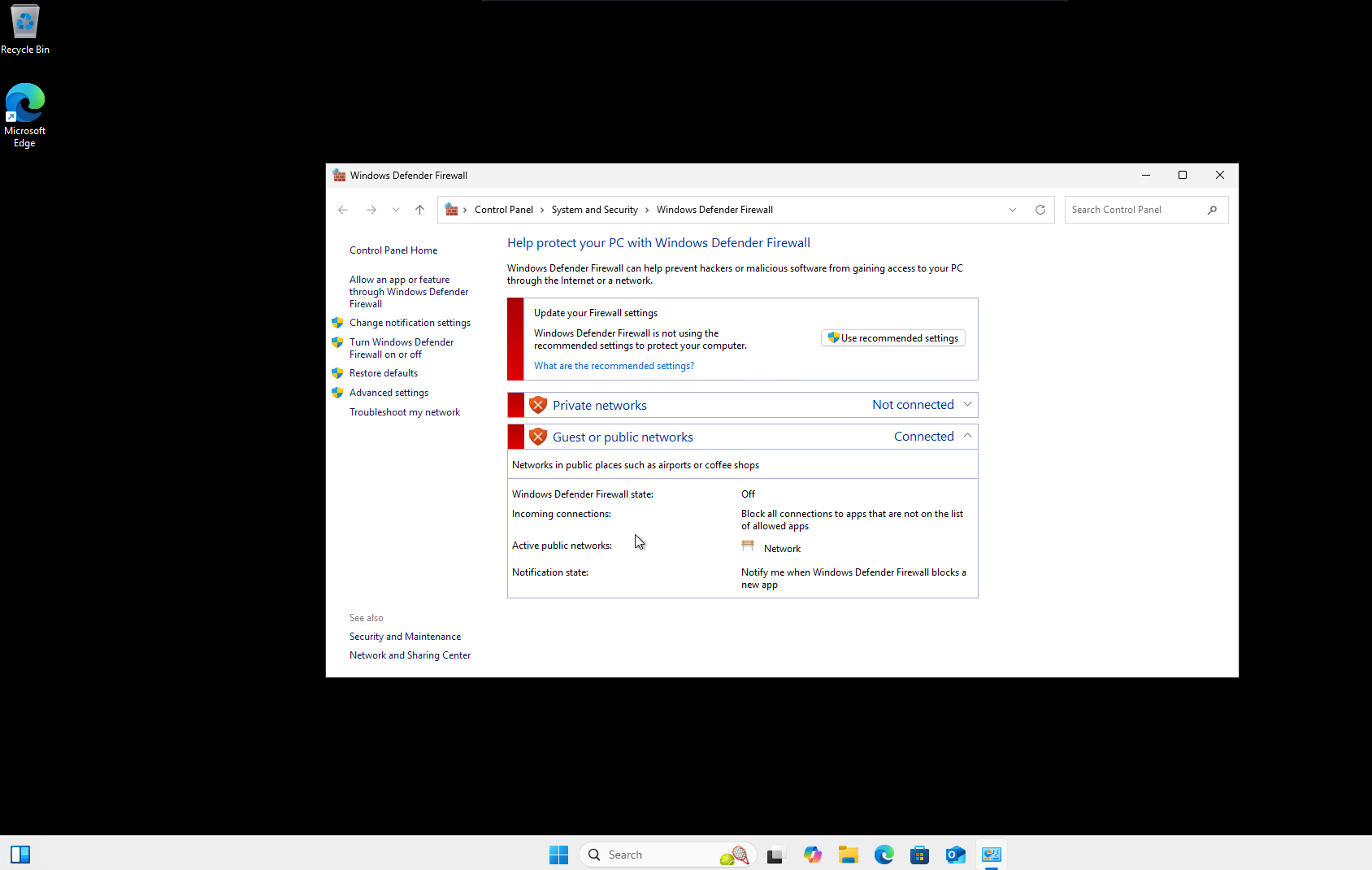
Task: Open breadcrumb arrow before Control Panel
Action: tap(465, 210)
